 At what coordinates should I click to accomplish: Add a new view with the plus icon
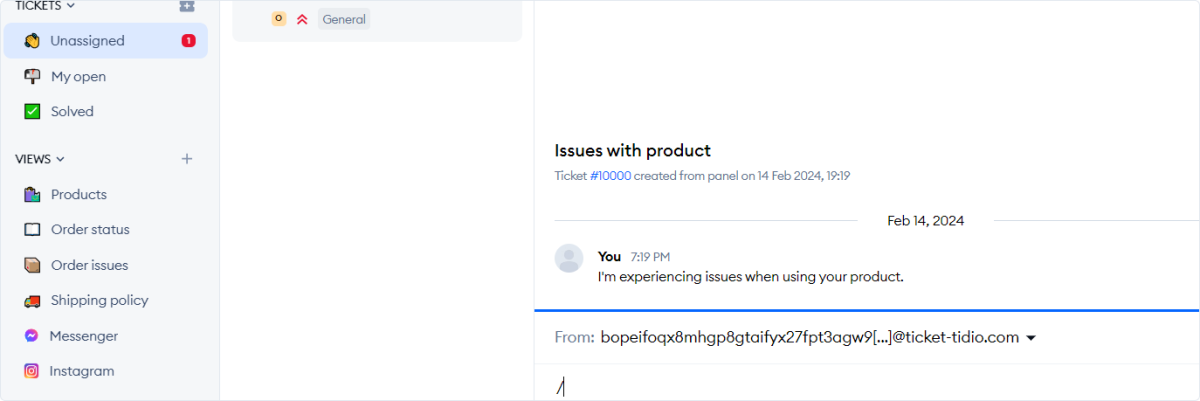pyautogui.click(x=187, y=159)
